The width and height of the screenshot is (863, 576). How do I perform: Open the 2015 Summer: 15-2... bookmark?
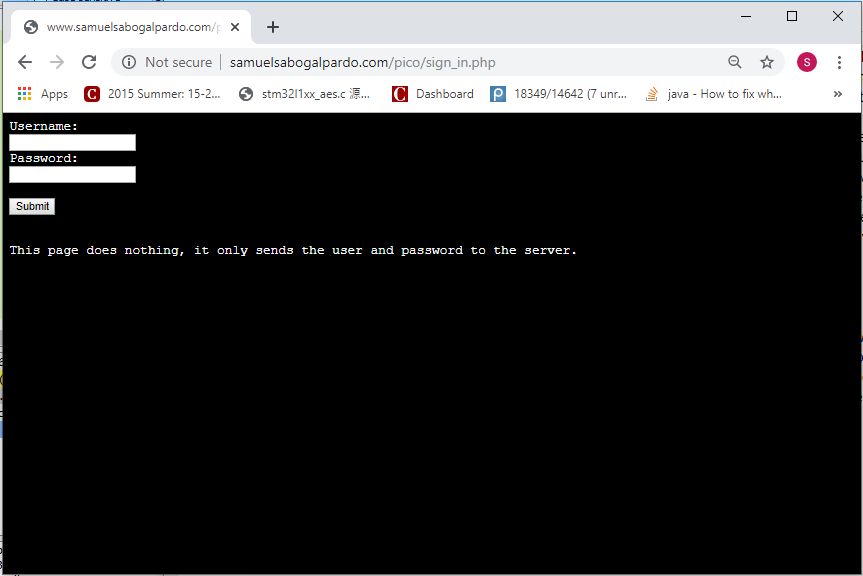[x=152, y=94]
